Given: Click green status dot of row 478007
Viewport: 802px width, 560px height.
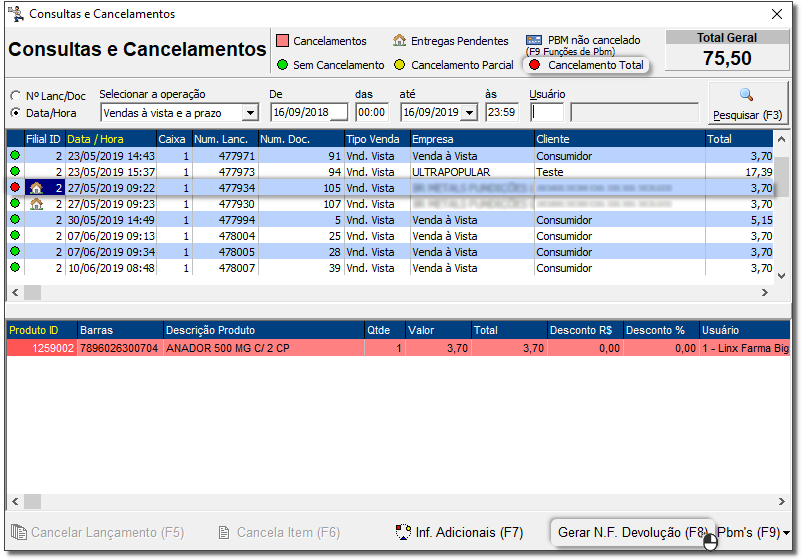Looking at the screenshot, I should point(15,267).
